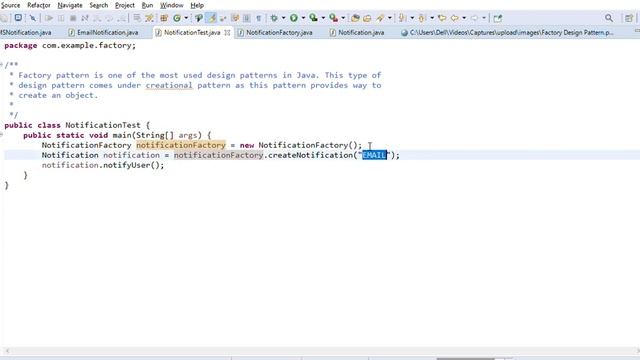This screenshot has width=640, height=360.
Task: Collapse the Javadoc comment fold marker
Action: click(x=2, y=64)
